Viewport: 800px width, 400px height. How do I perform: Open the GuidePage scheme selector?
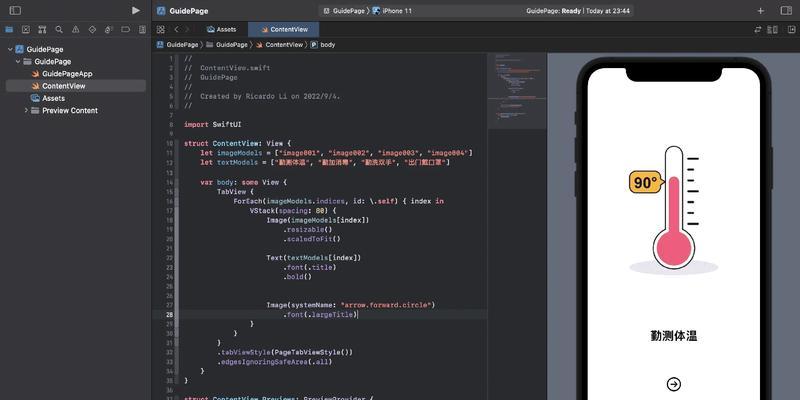pyautogui.click(x=344, y=11)
